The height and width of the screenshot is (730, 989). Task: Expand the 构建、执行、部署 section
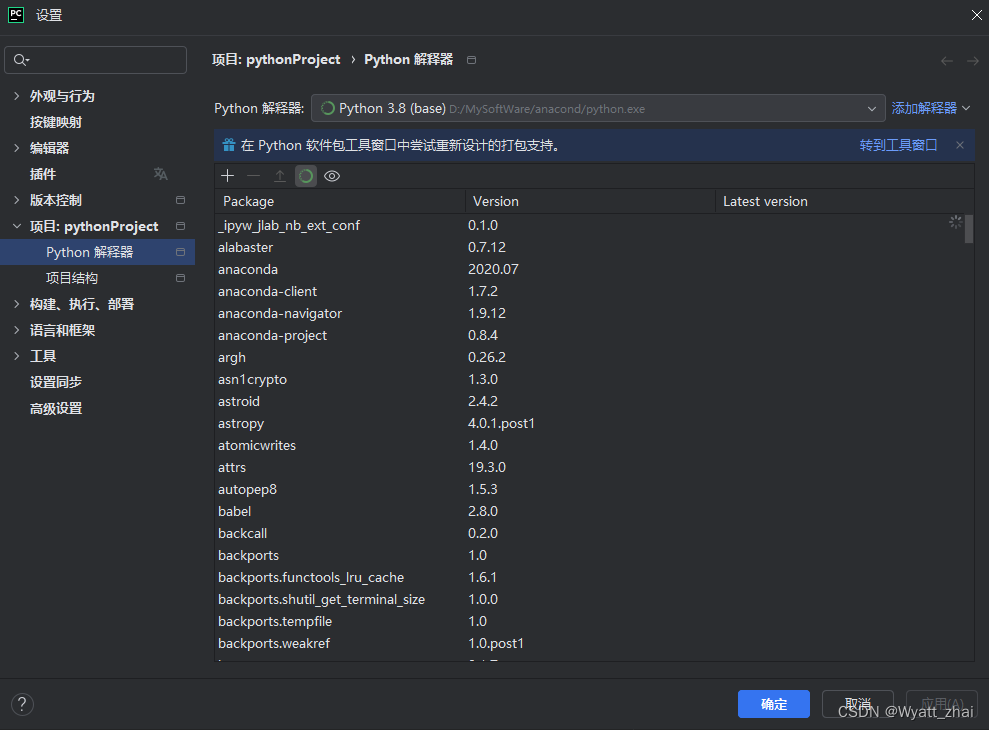[x=16, y=304]
